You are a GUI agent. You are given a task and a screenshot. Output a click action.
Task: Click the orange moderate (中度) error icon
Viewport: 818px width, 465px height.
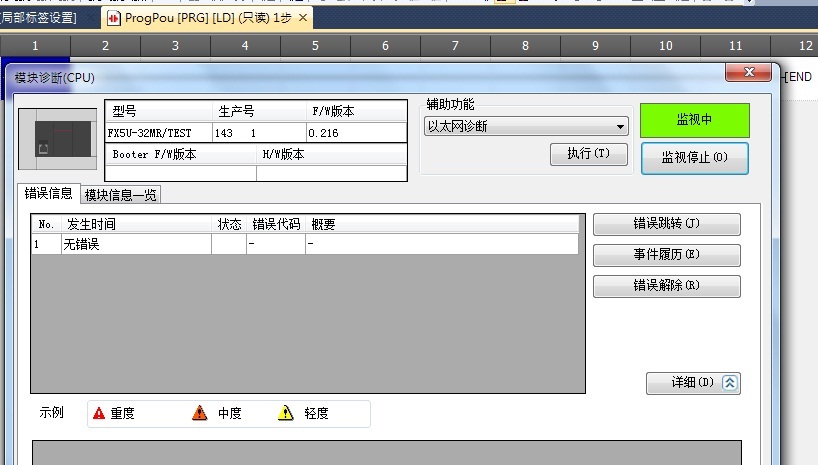click(x=200, y=413)
